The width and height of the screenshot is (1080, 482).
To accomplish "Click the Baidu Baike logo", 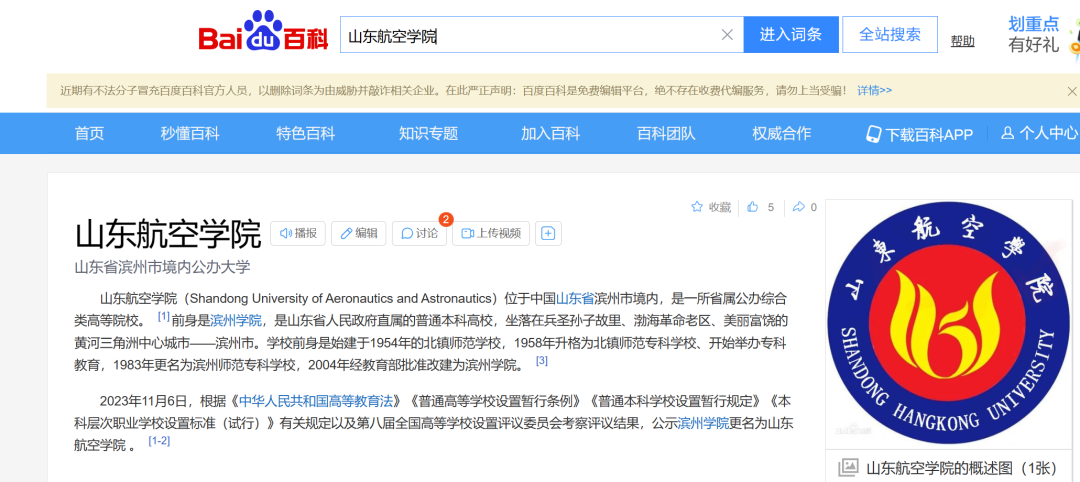I will tap(263, 32).
